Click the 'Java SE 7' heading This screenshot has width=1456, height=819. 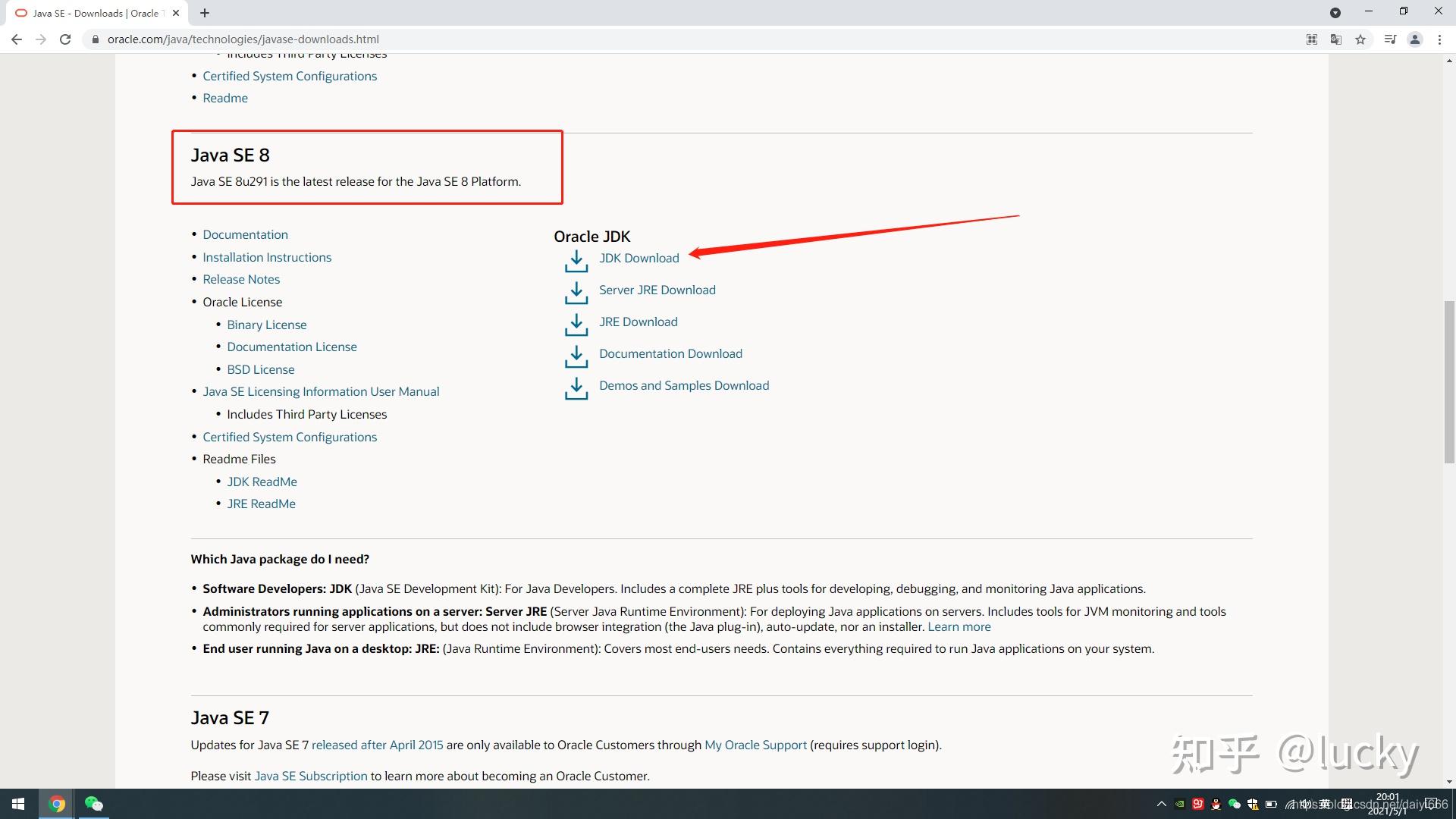tap(230, 717)
